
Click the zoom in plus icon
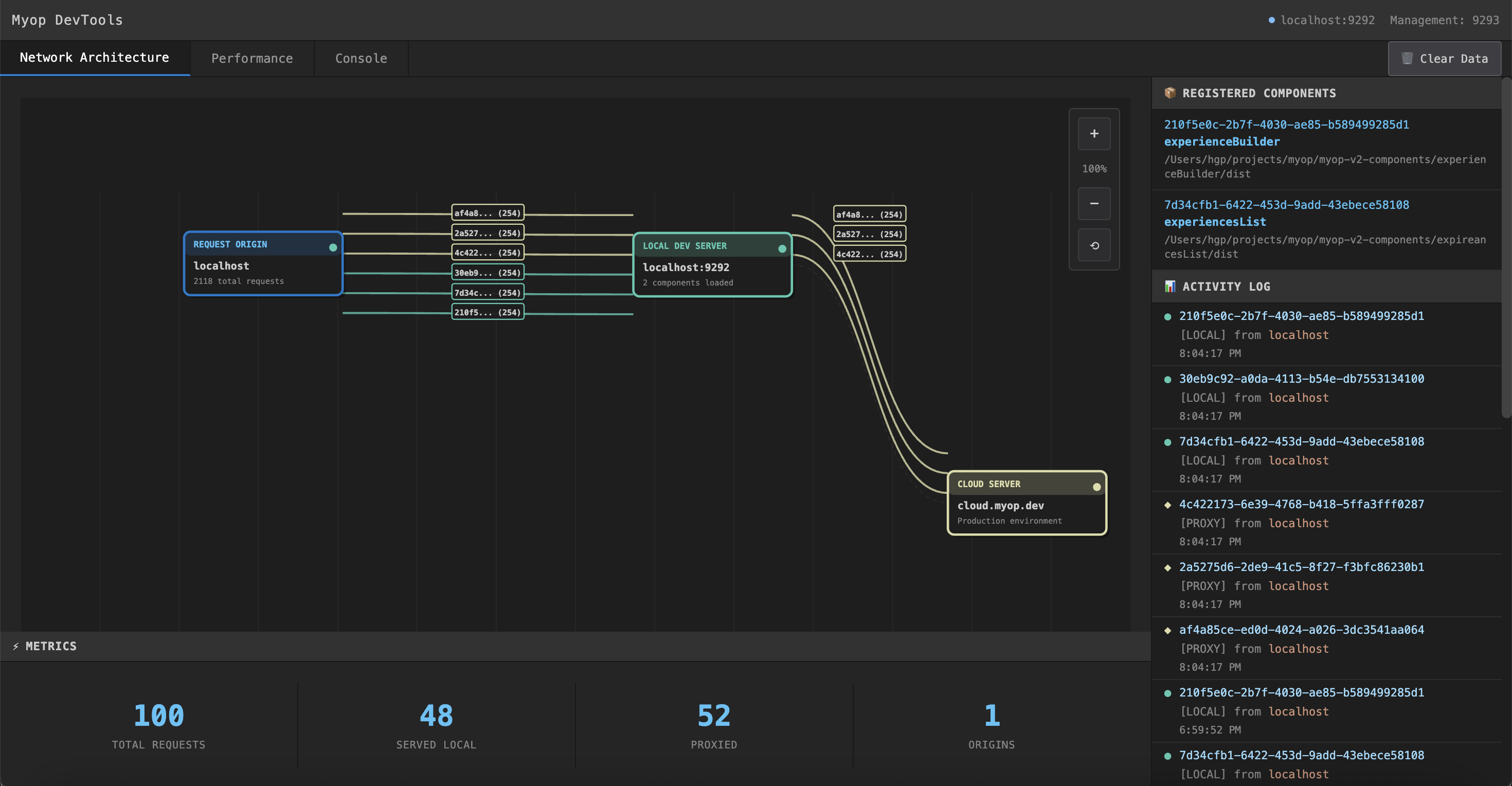pos(1094,134)
